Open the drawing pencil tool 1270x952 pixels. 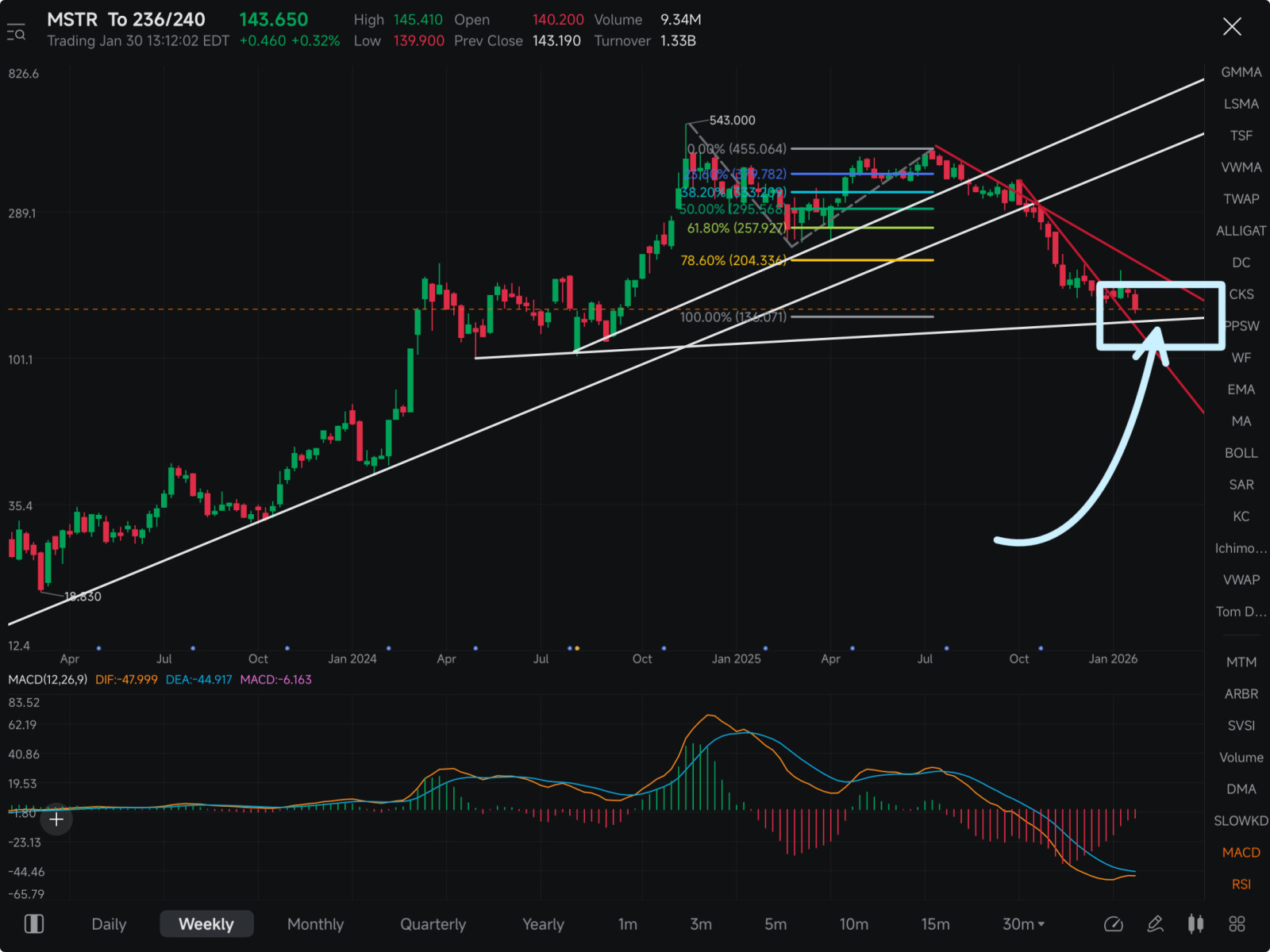click(1155, 923)
